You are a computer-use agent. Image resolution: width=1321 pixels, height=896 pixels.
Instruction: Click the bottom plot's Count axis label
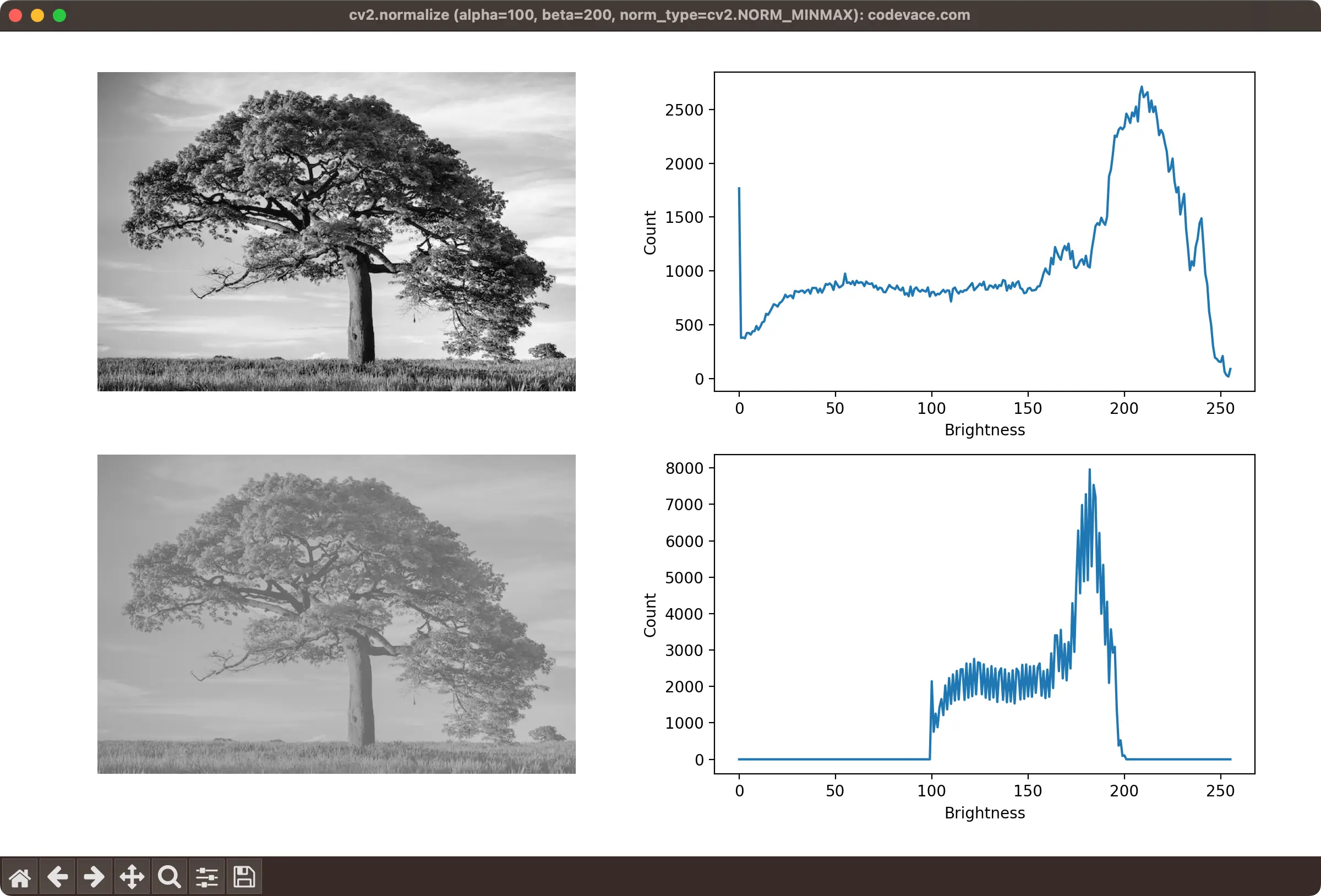click(649, 615)
